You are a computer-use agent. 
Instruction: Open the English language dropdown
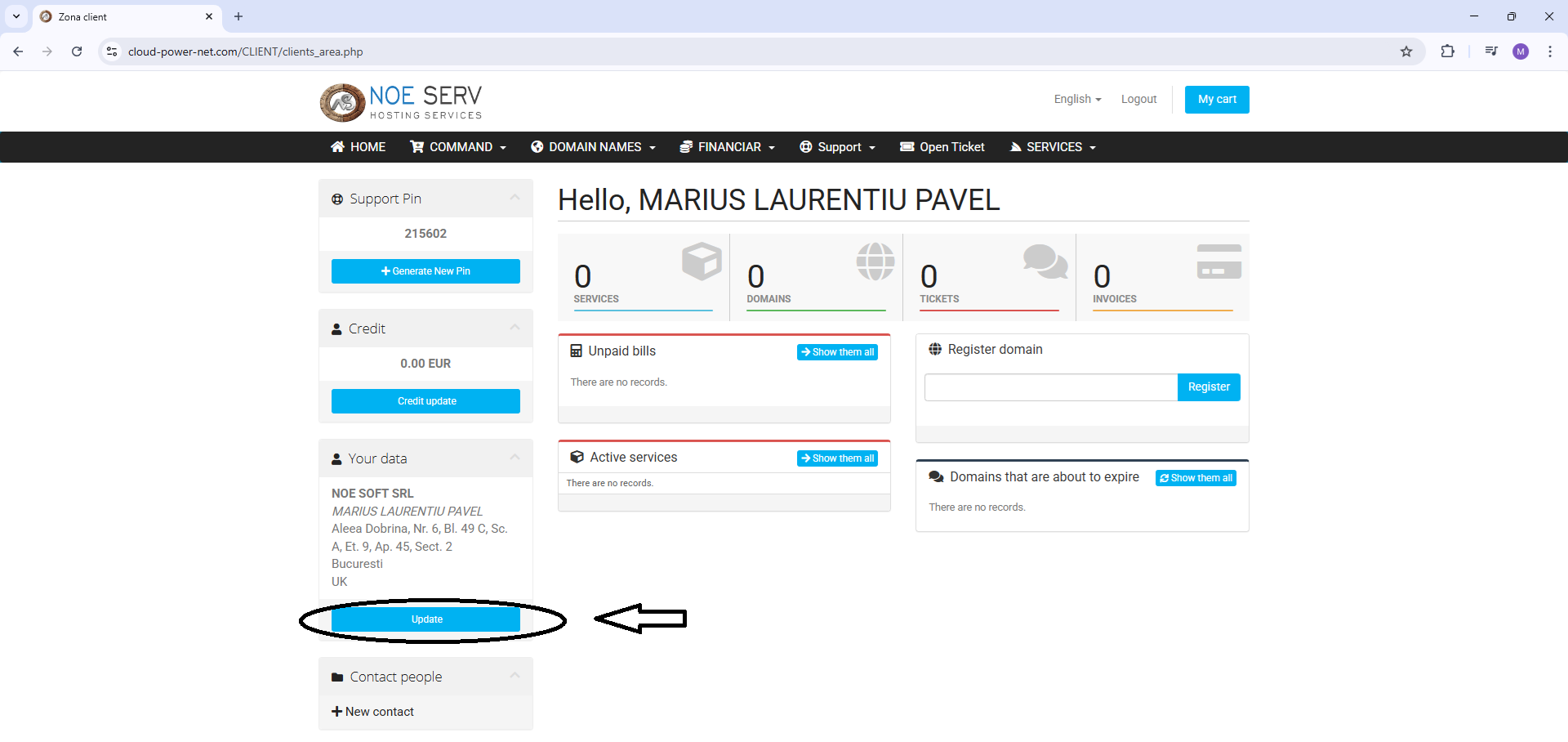click(x=1077, y=99)
